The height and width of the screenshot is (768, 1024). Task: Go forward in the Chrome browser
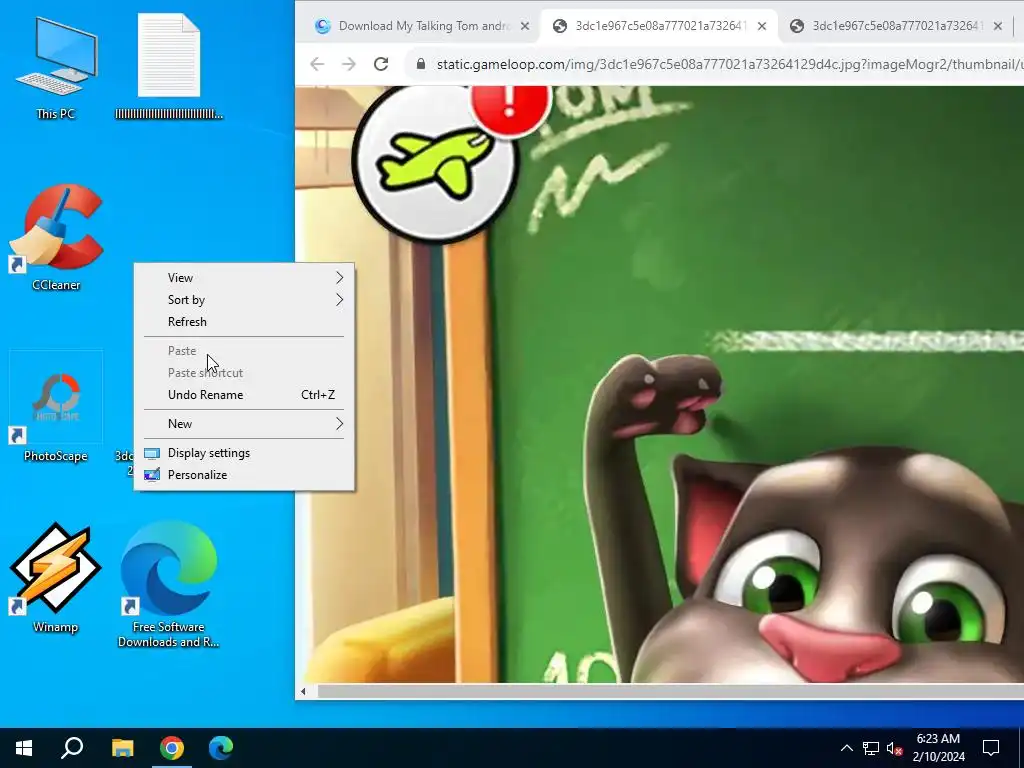(349, 64)
